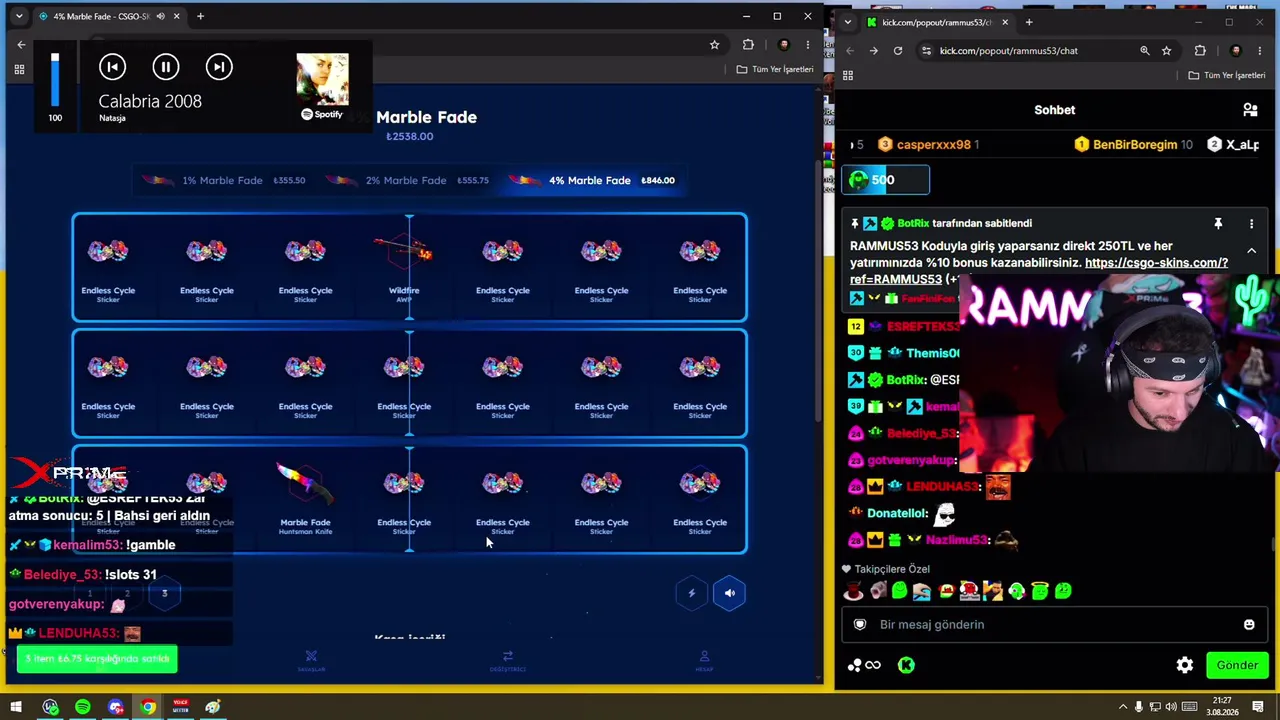Switch to the 1% Marble Fade case
Viewport: 1280px width, 720px height.
223,180
